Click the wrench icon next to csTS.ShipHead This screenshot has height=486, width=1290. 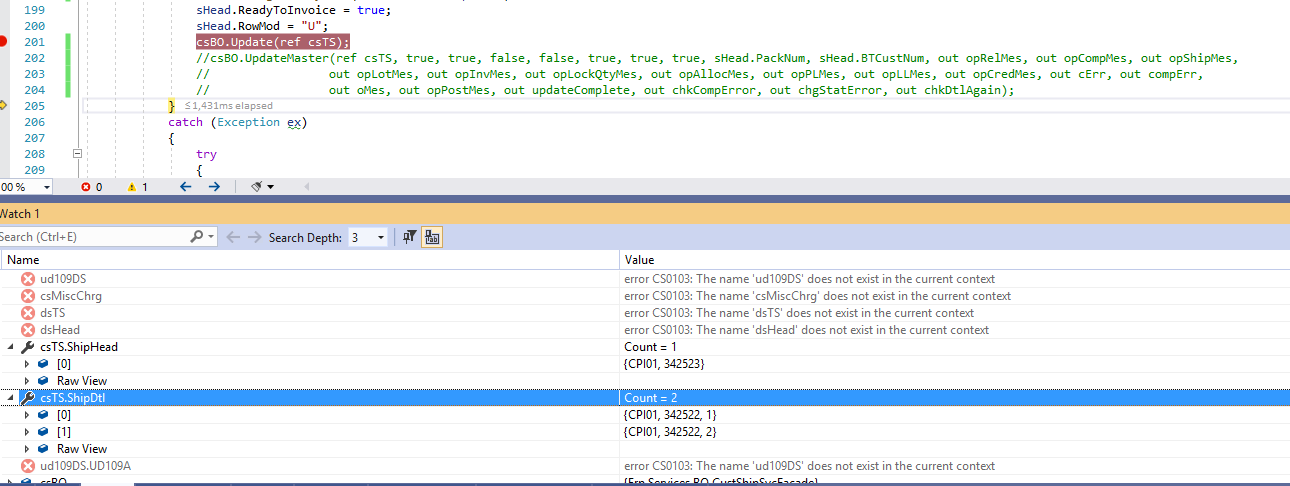click(28, 347)
